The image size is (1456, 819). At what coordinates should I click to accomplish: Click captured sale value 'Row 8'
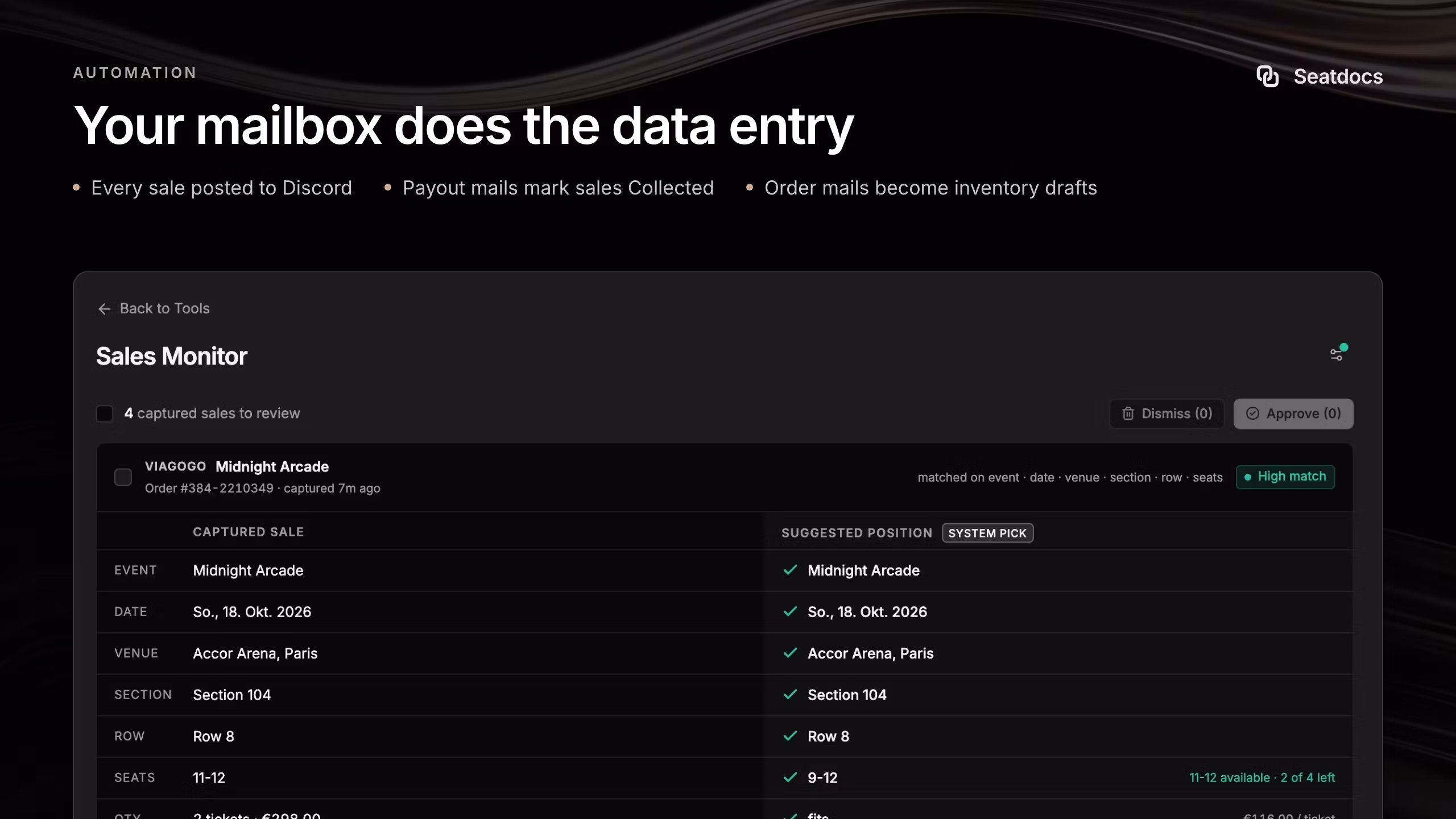(x=213, y=736)
